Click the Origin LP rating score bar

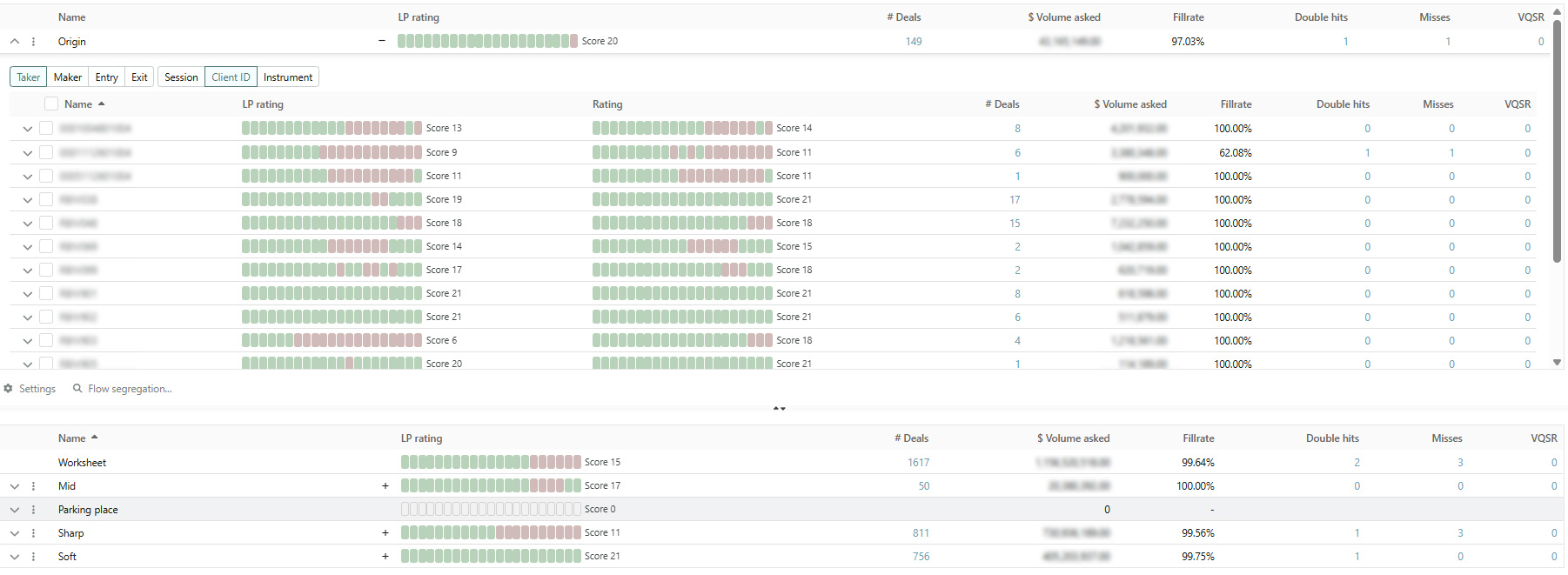487,41
